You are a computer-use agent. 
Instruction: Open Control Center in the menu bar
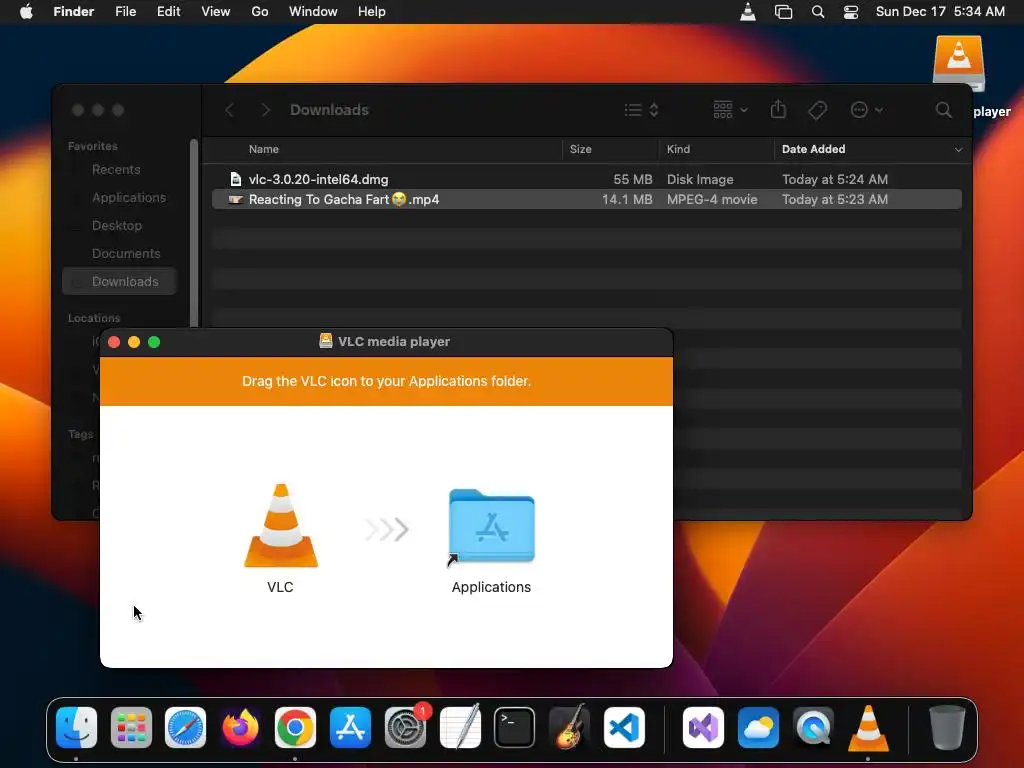tap(851, 12)
